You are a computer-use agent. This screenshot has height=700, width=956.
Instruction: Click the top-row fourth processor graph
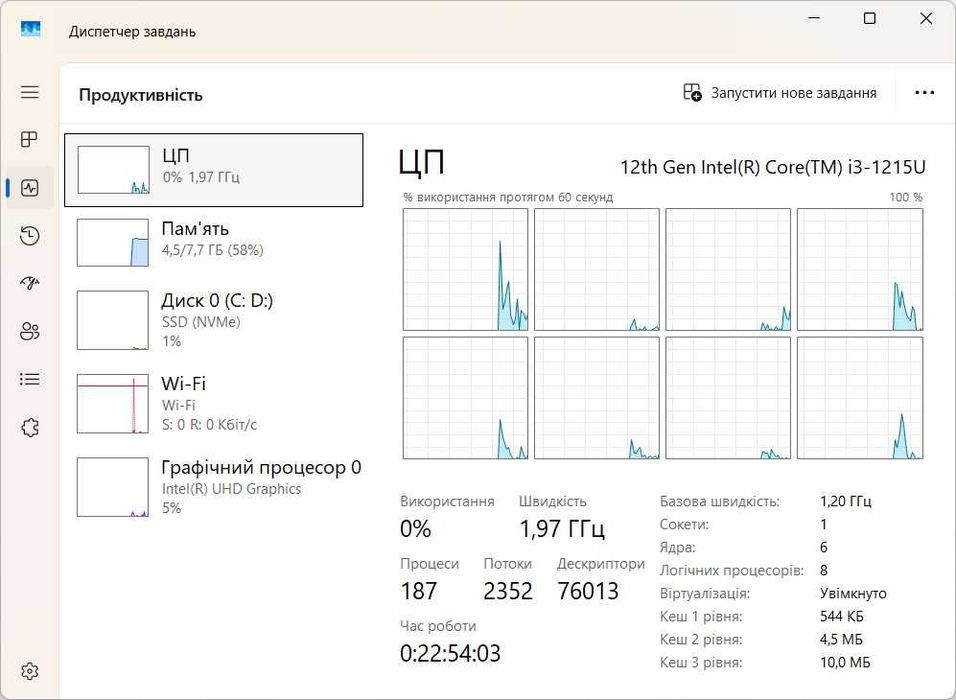(x=860, y=270)
